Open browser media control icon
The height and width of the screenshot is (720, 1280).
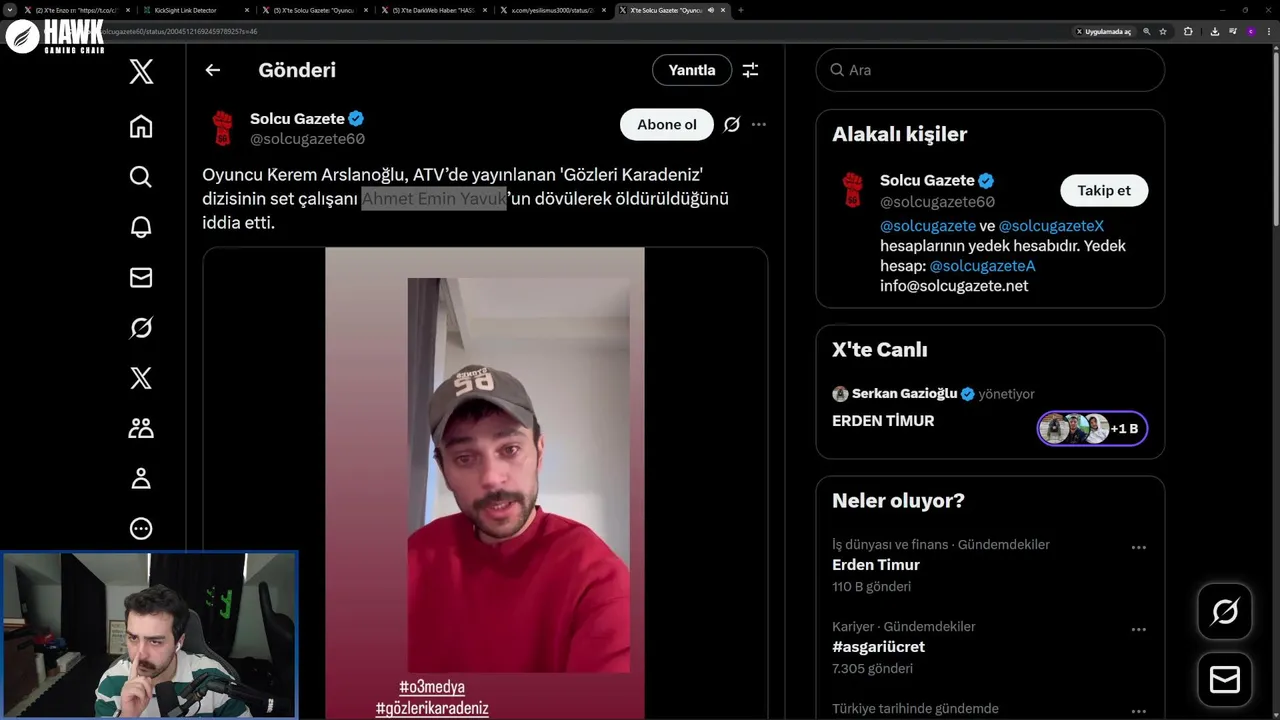[1233, 32]
